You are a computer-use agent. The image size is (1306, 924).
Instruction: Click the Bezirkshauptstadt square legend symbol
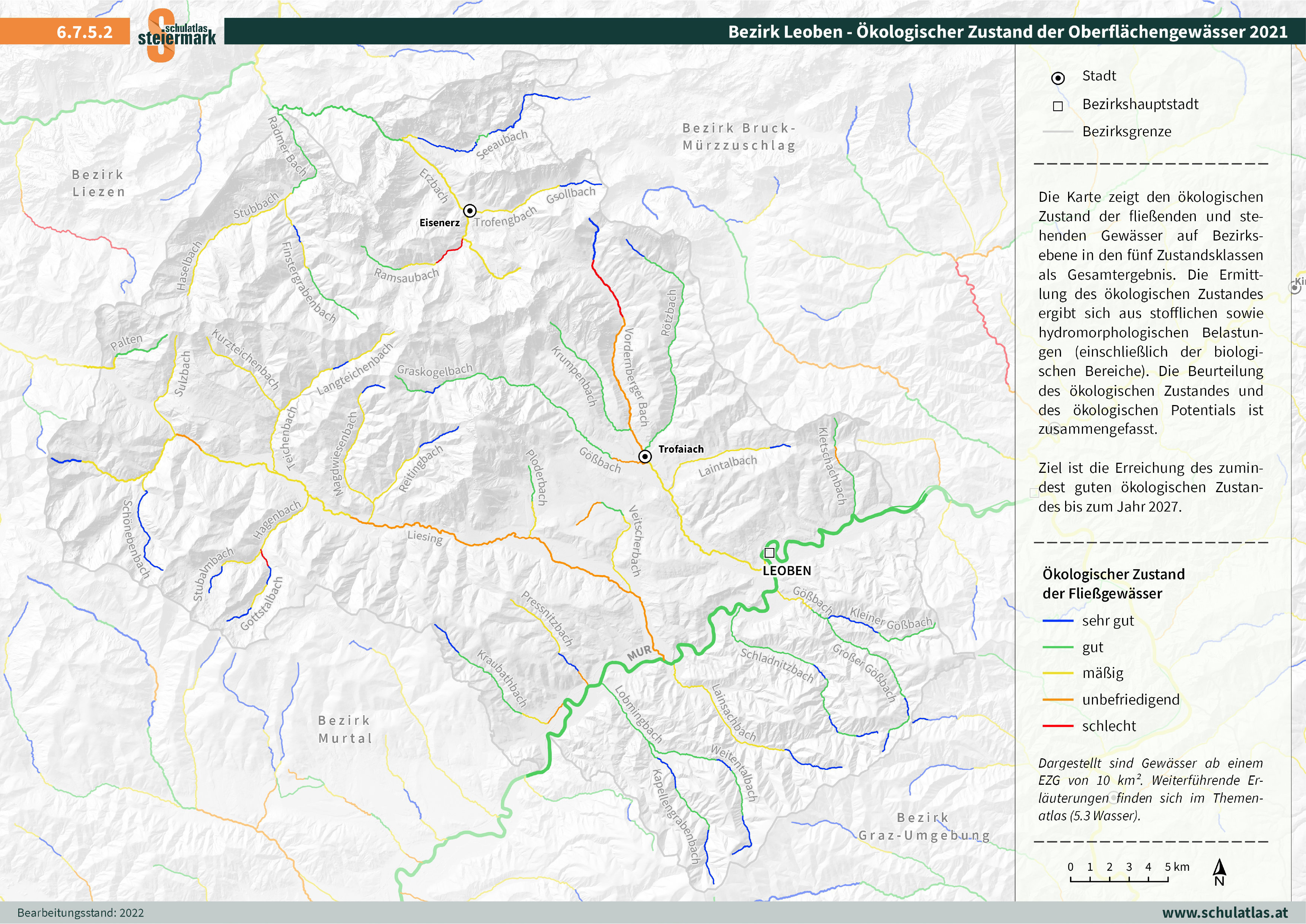(1057, 106)
